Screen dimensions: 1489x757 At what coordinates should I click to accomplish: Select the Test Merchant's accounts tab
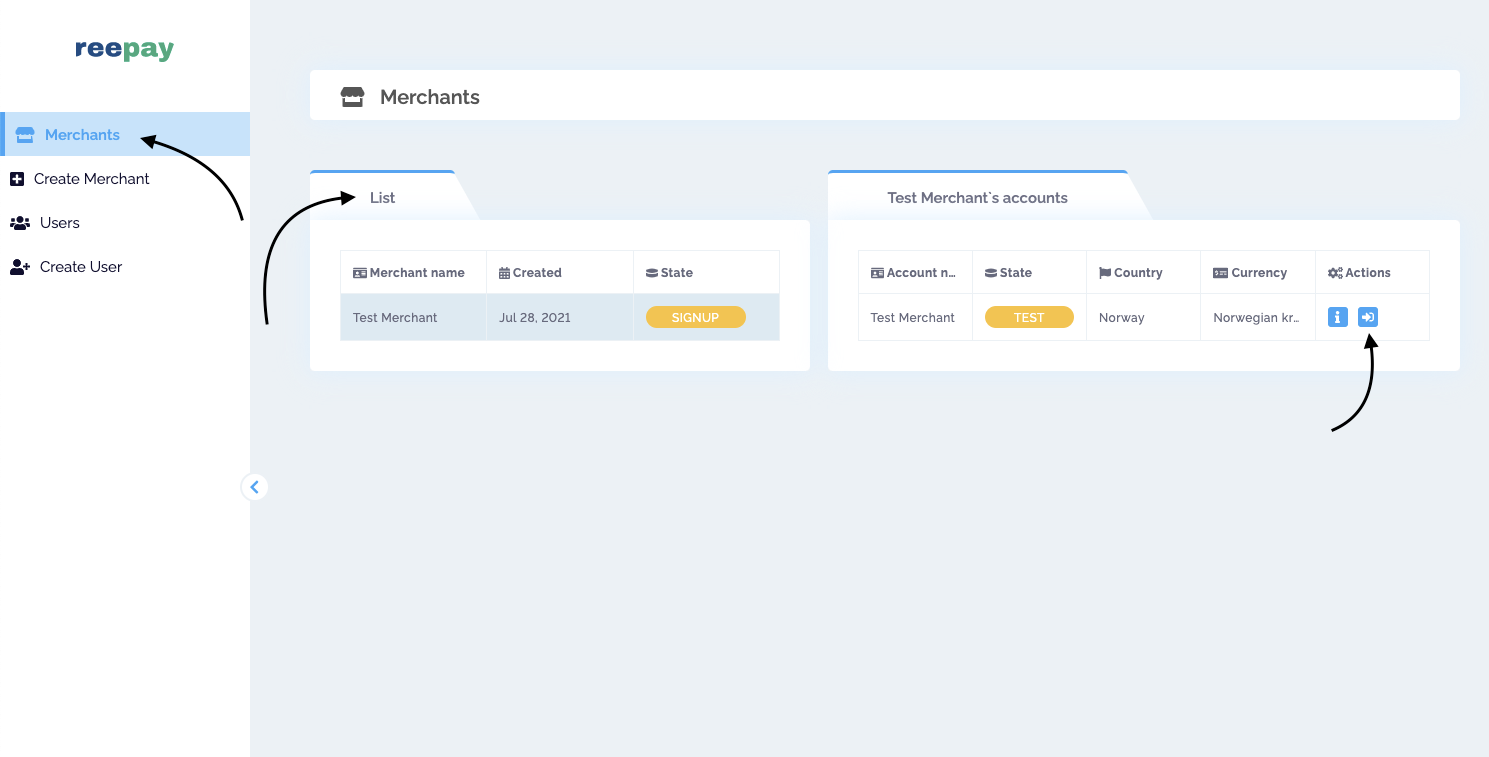[x=978, y=197]
